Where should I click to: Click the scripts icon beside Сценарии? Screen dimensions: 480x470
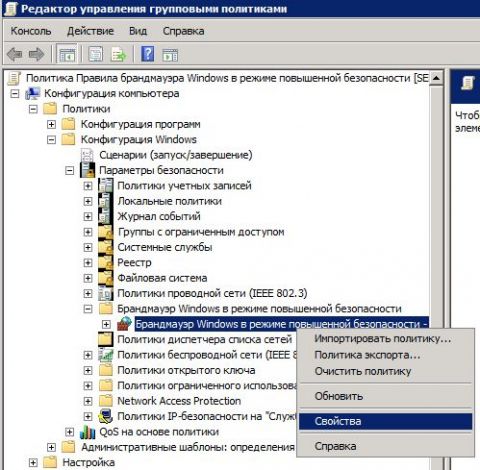(87, 155)
